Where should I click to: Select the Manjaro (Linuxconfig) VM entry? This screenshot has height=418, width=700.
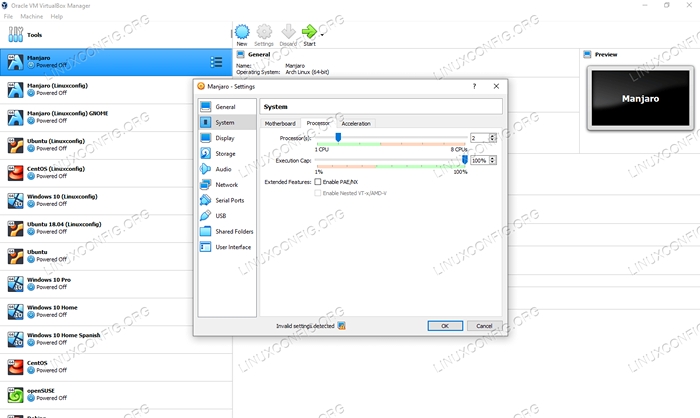point(116,90)
